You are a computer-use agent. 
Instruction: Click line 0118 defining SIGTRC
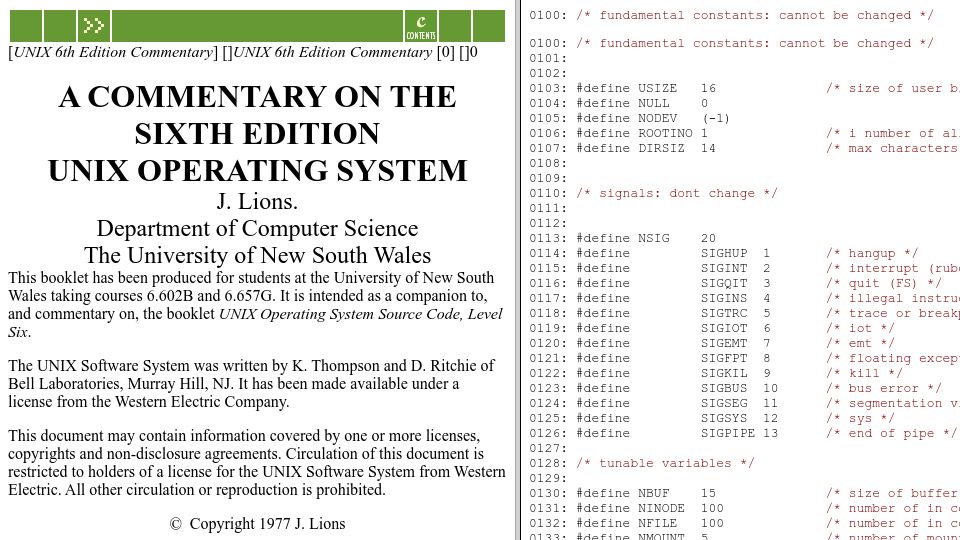tap(744, 313)
